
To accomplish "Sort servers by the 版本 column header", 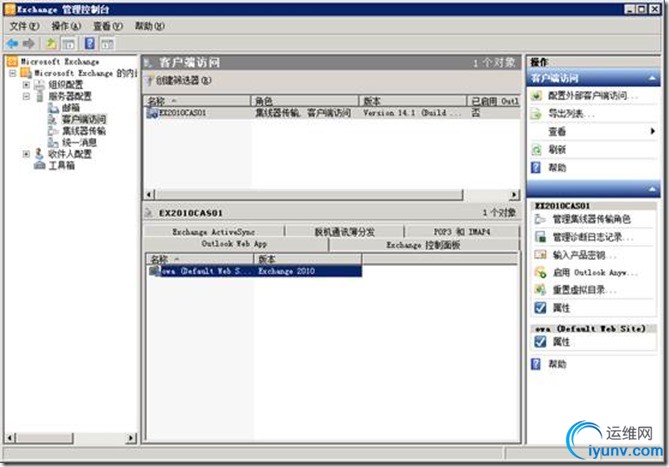I will [413, 101].
